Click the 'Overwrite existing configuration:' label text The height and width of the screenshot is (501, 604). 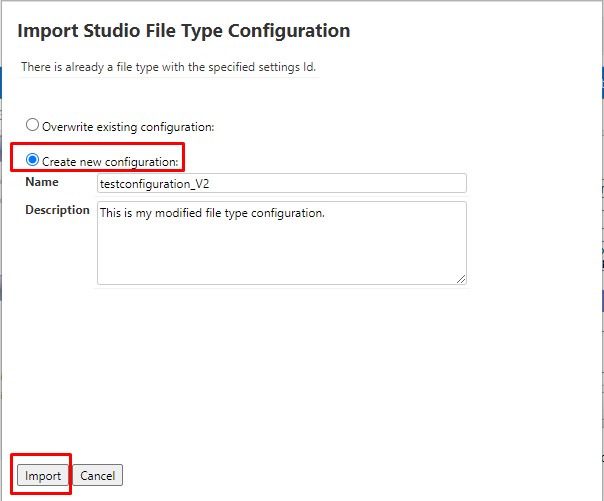128,127
